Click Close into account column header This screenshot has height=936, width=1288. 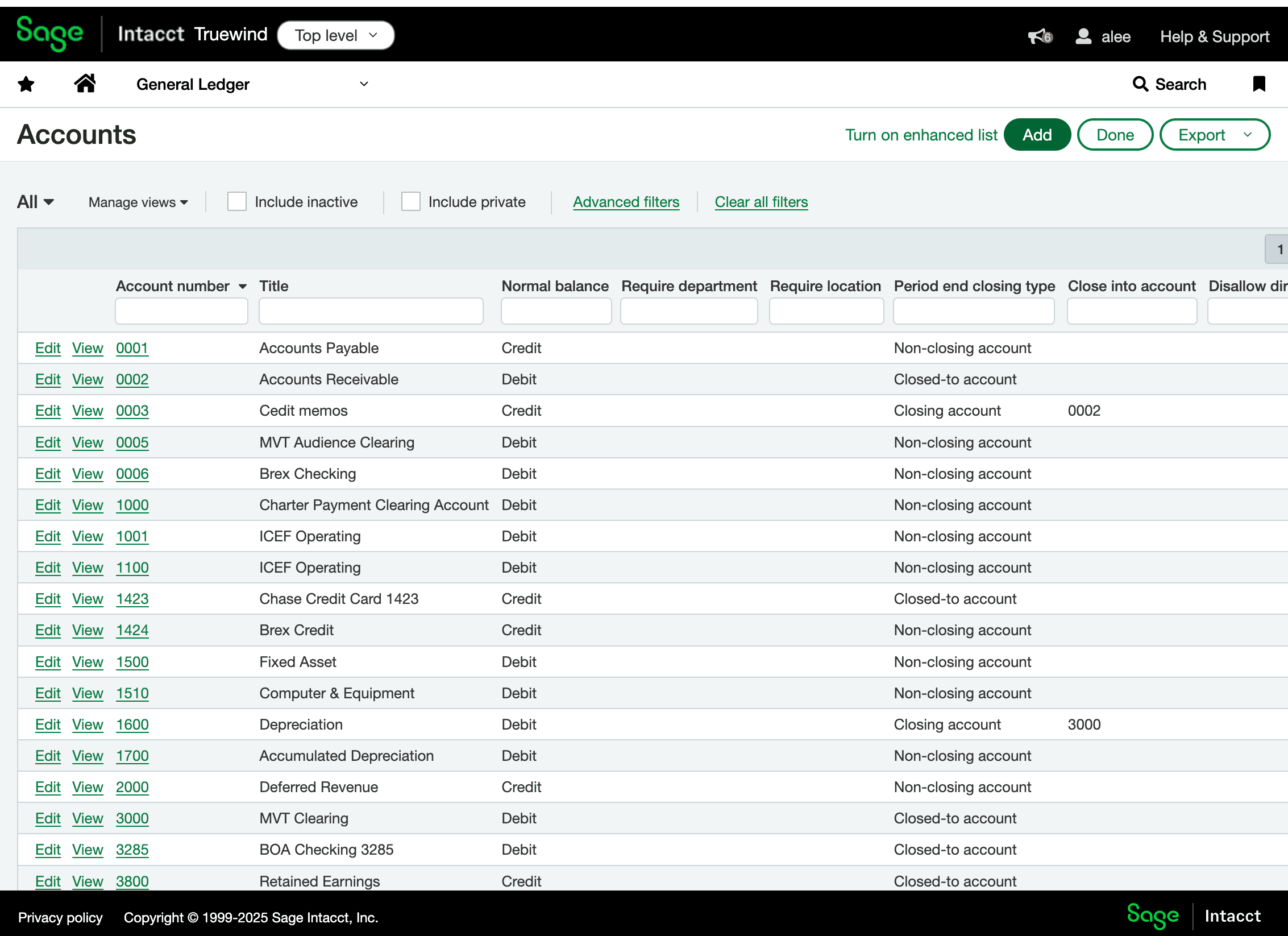[1132, 286]
